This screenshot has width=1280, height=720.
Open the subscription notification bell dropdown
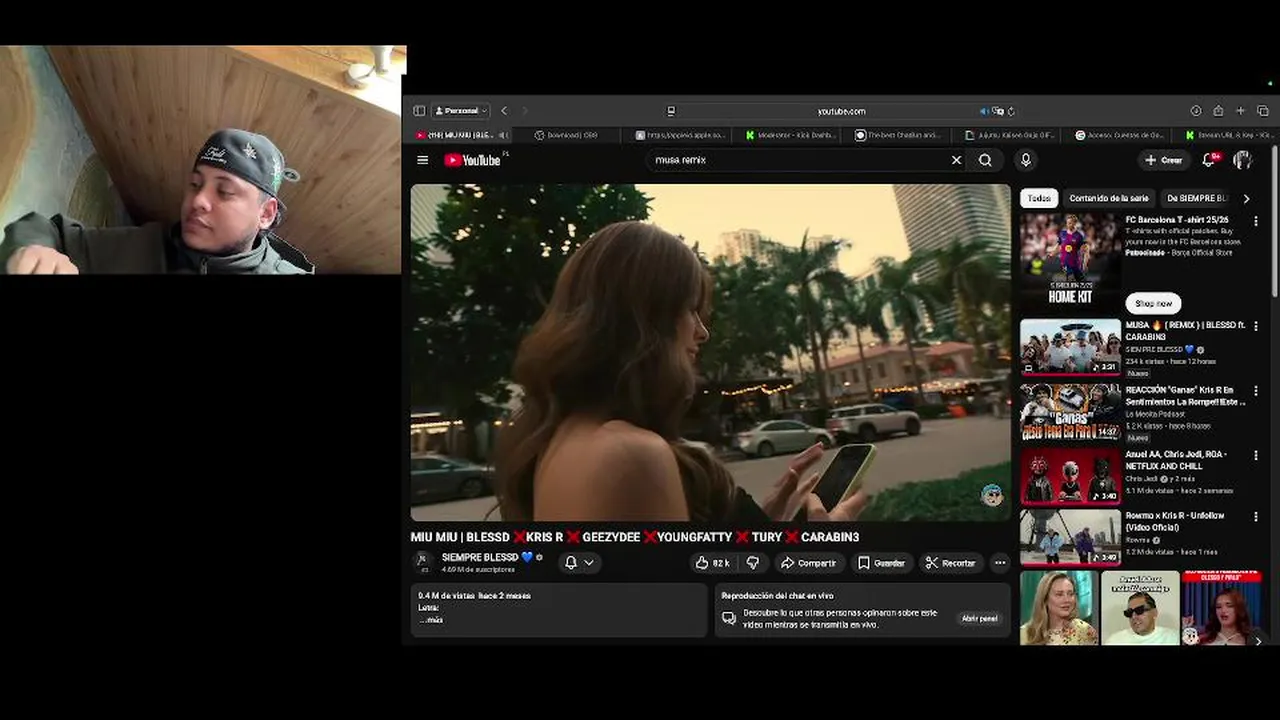tap(578, 563)
